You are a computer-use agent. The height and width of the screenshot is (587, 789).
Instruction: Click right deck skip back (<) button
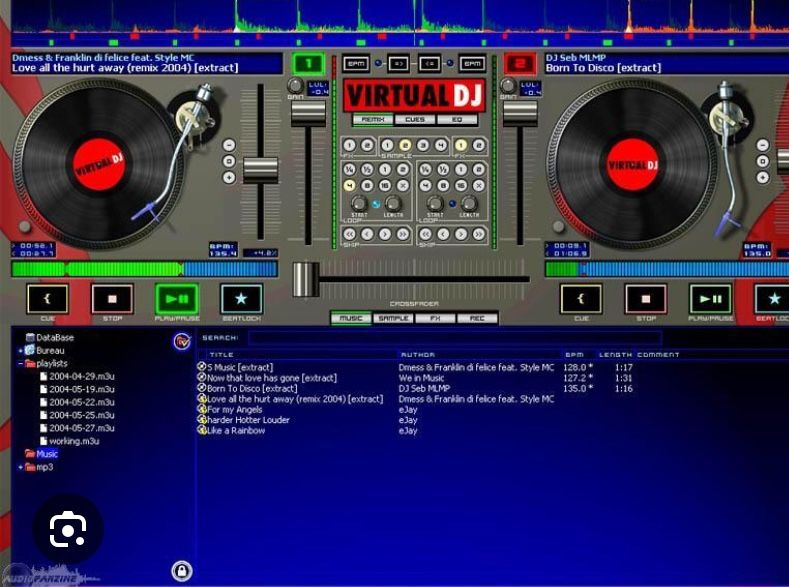point(443,234)
